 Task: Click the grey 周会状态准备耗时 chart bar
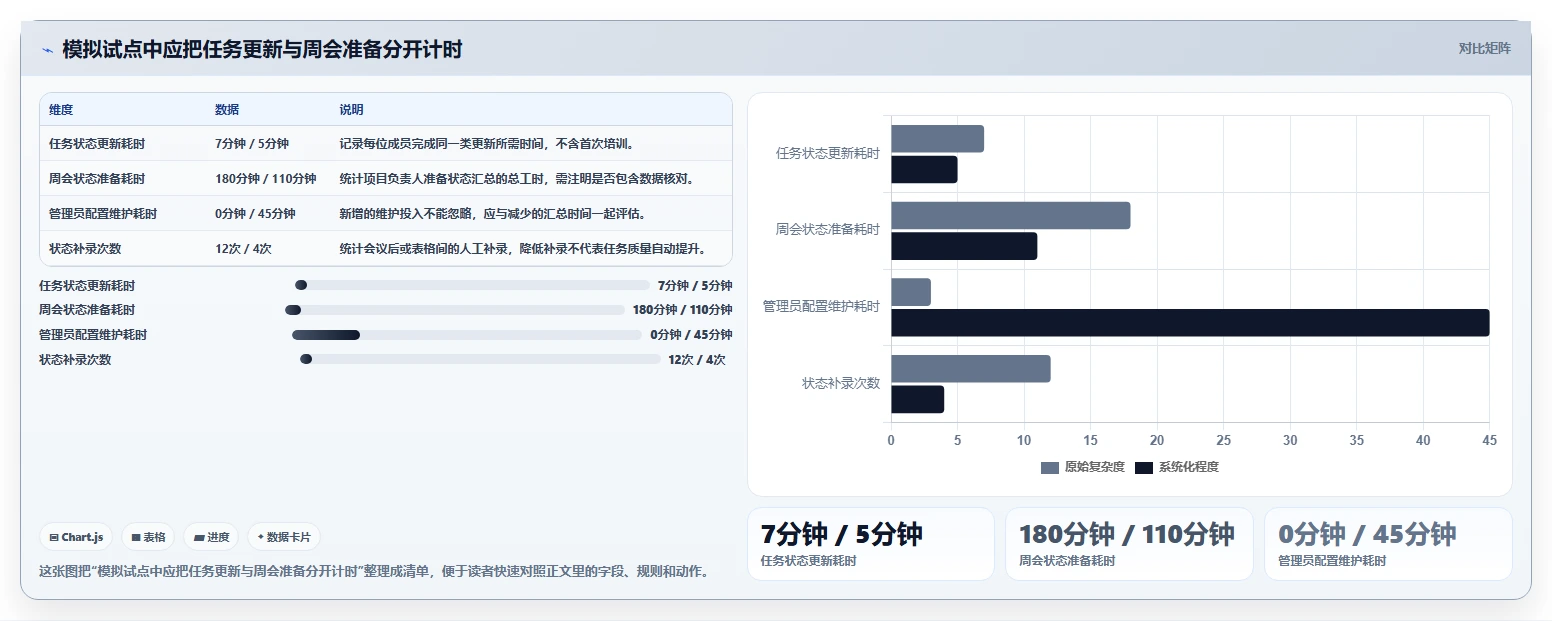click(x=1011, y=216)
